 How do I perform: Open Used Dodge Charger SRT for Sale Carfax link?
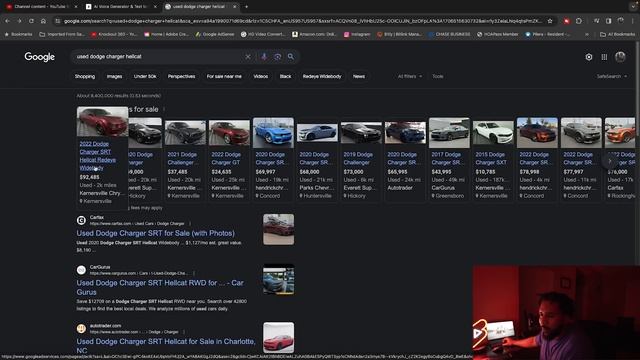coord(156,233)
